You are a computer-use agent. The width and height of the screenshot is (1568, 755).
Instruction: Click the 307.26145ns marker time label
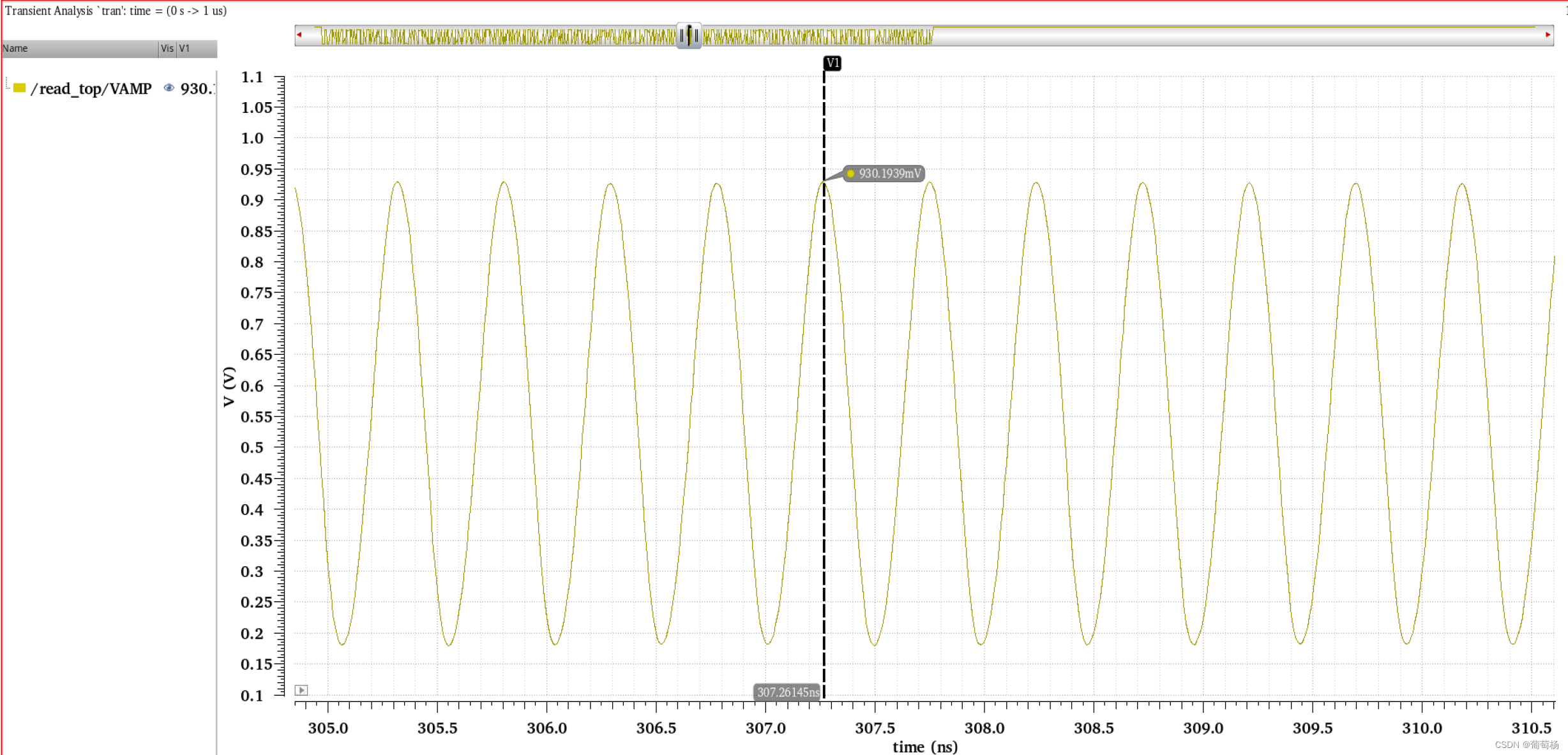pyautogui.click(x=787, y=692)
